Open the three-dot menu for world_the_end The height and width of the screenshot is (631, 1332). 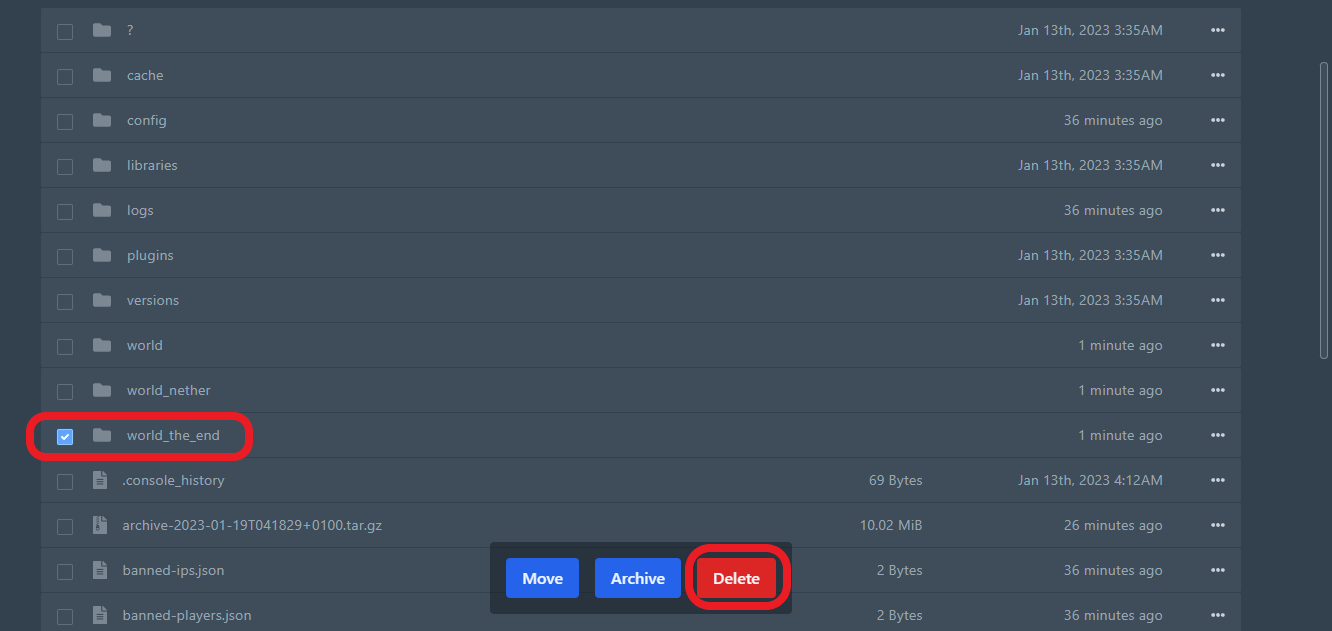point(1217,435)
